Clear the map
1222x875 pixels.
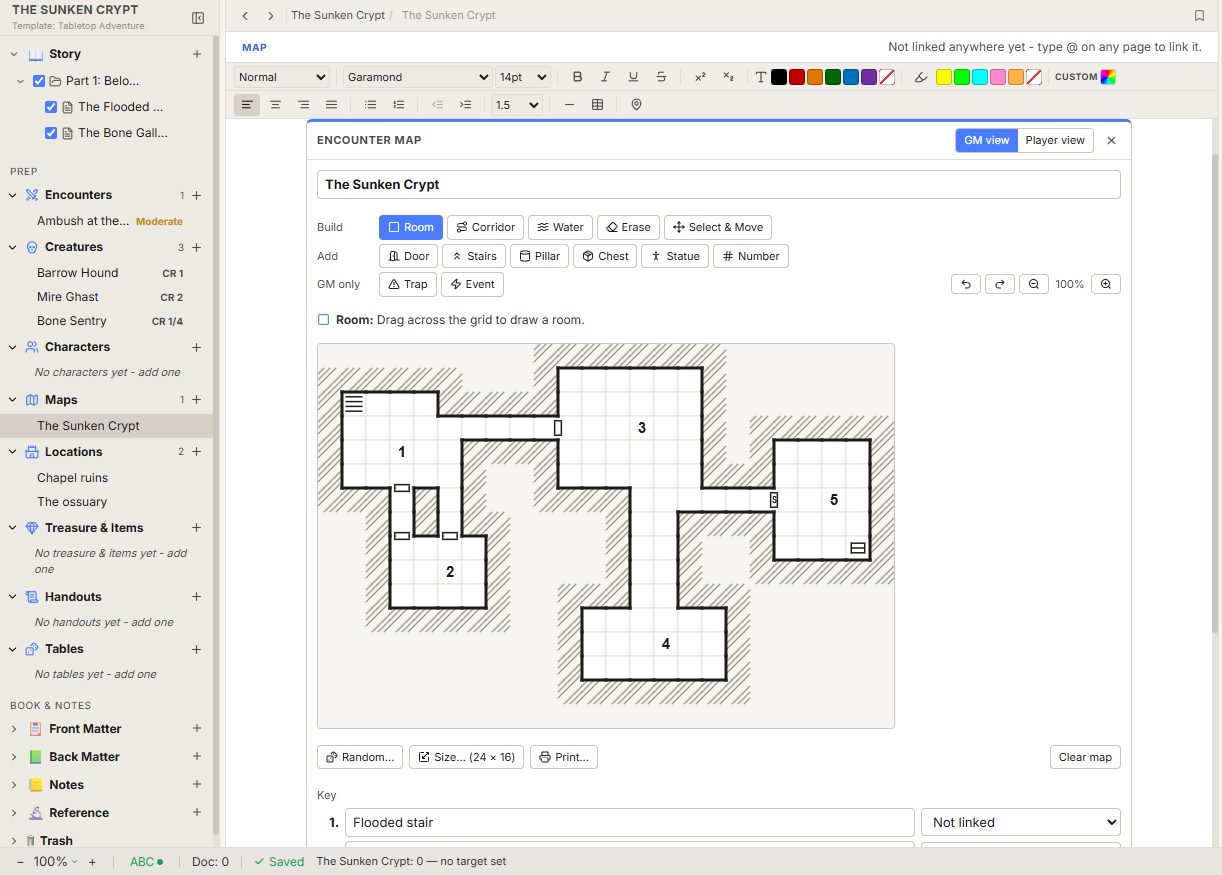coord(1085,757)
